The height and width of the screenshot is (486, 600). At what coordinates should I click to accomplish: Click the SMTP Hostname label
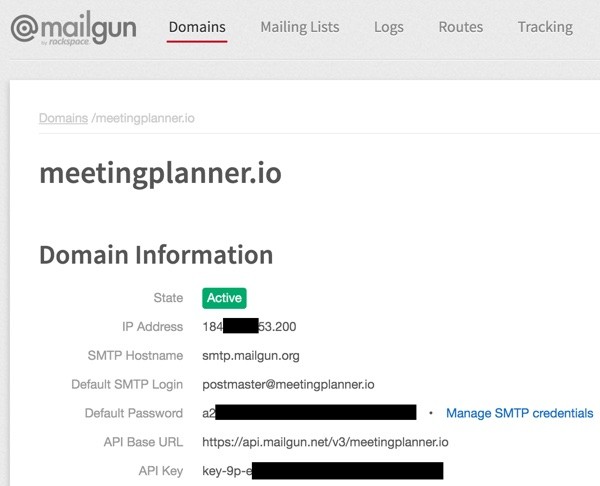(135, 356)
